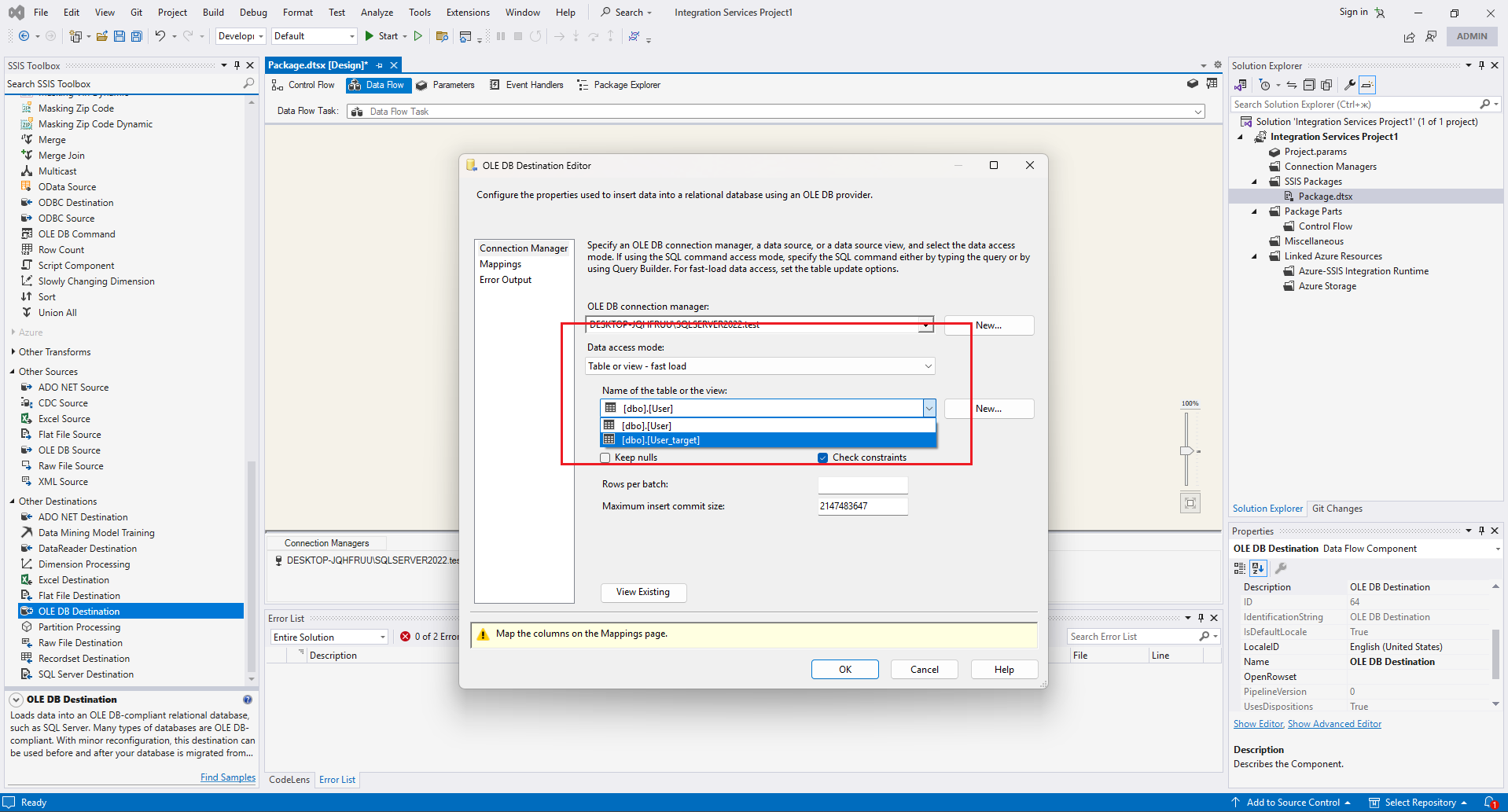The image size is (1508, 812).
Task: Select the Sort transform in toolbox
Action: click(x=47, y=297)
